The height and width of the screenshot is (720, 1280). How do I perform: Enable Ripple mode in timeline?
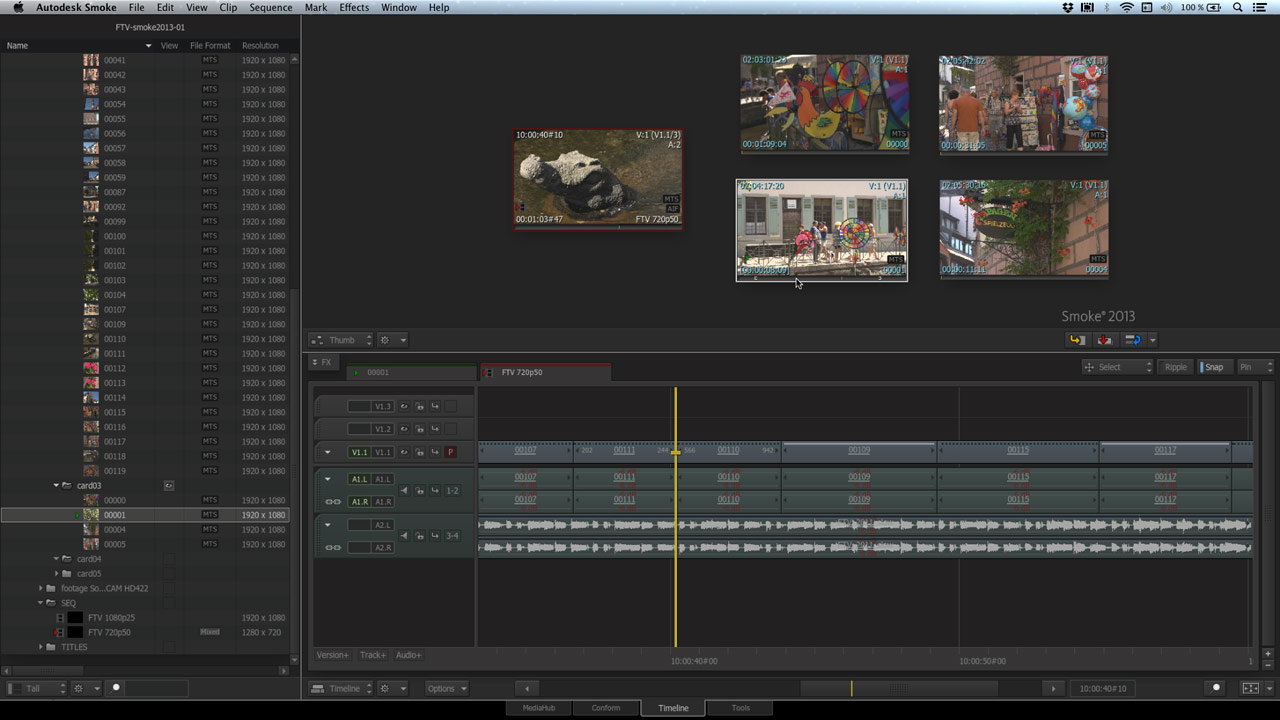[1175, 367]
